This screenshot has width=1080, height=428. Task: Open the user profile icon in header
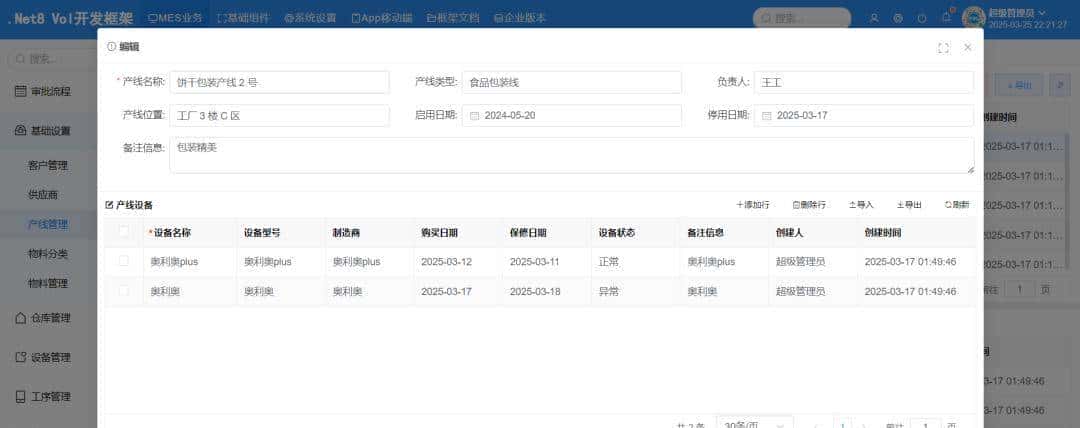pos(874,19)
